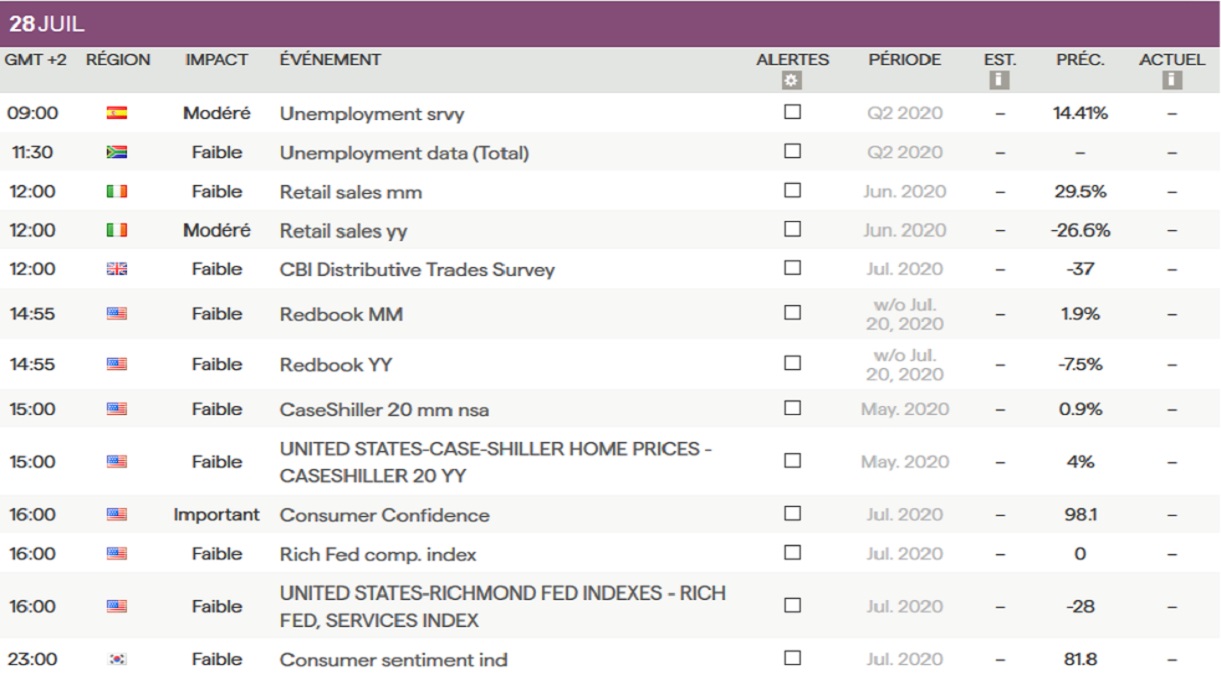Viewport: 1221px width, 673px height.
Task: Click the Spain flag icon
Action: pos(117,113)
